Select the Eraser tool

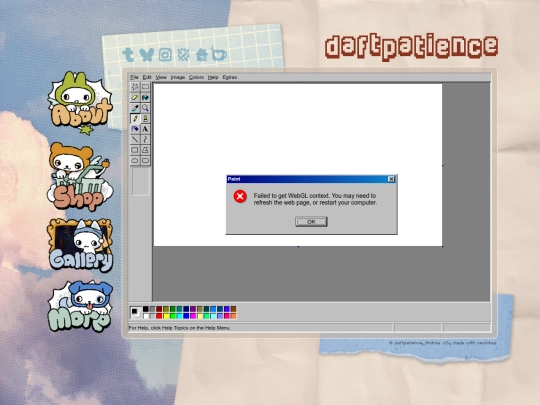point(135,97)
